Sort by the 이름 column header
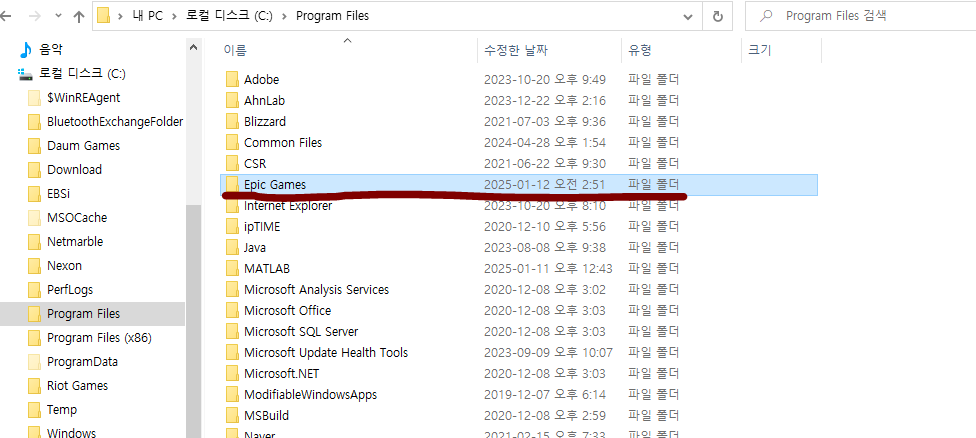 coord(235,50)
